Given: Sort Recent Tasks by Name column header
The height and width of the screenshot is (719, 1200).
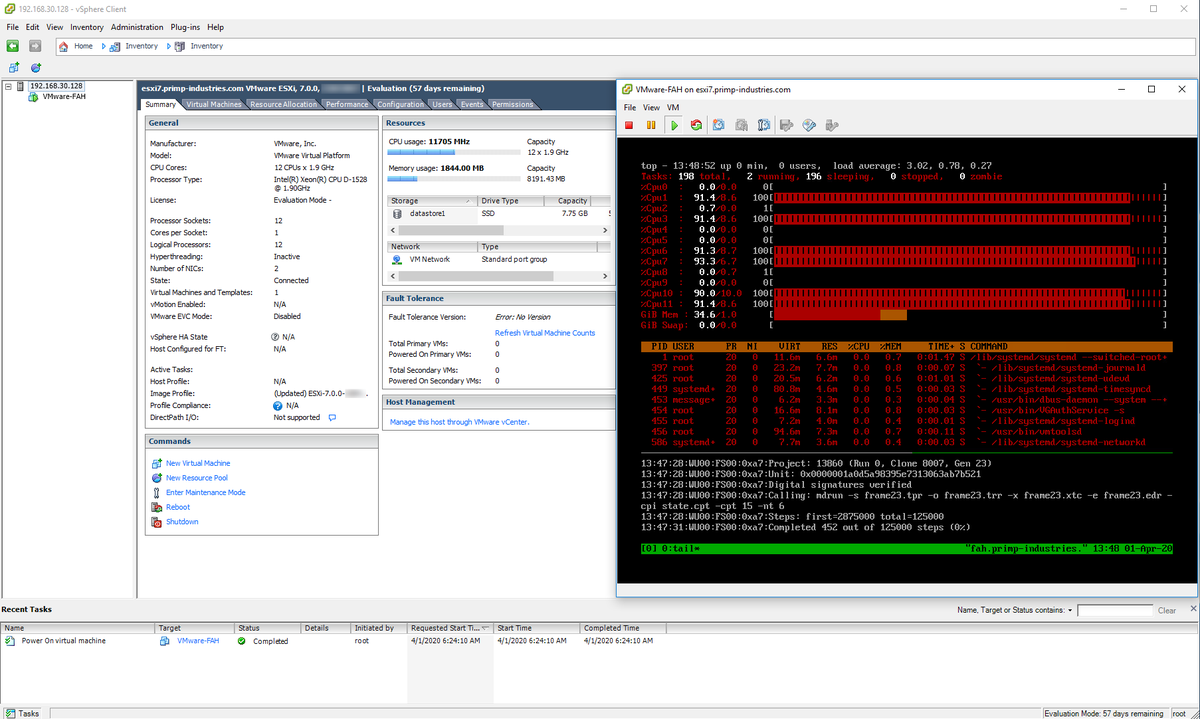Looking at the screenshot, I should [78, 628].
